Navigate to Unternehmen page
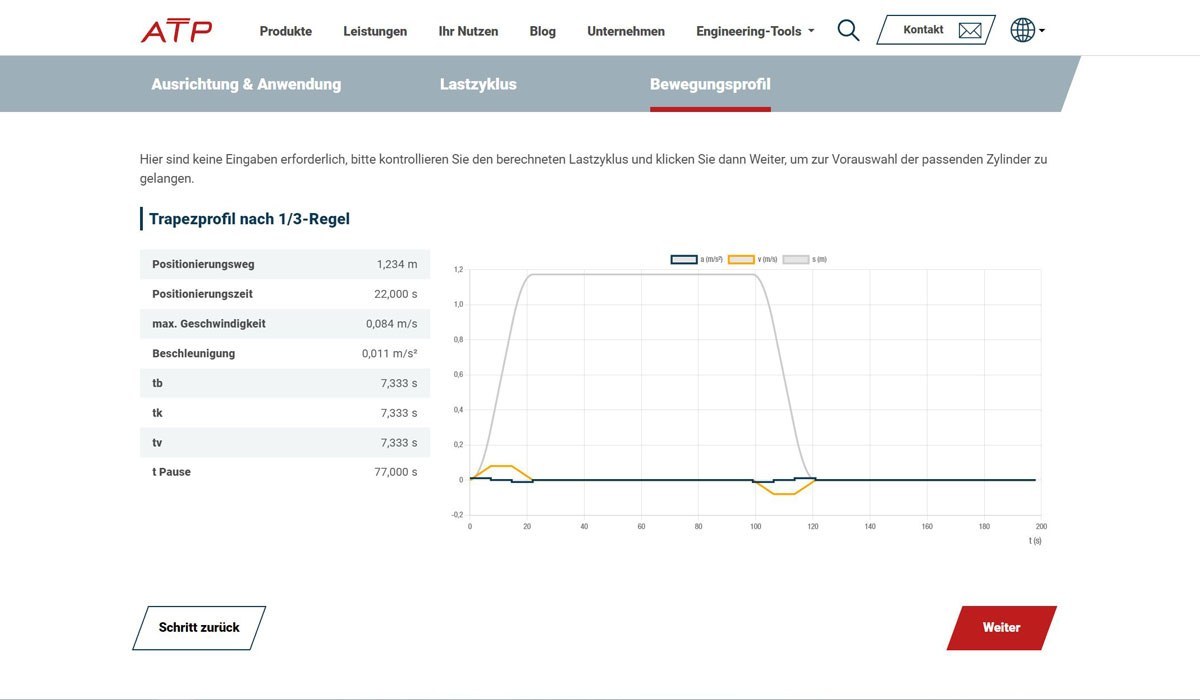The height and width of the screenshot is (700, 1200). click(x=626, y=31)
